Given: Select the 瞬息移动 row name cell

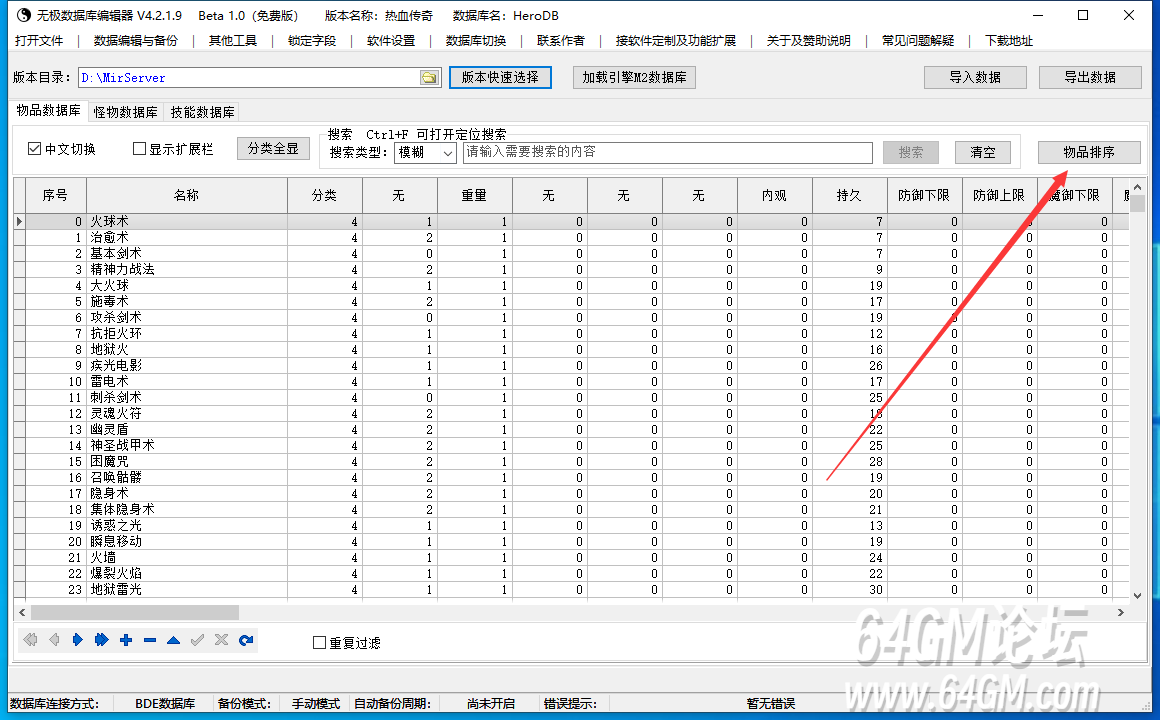Looking at the screenshot, I should [x=186, y=542].
